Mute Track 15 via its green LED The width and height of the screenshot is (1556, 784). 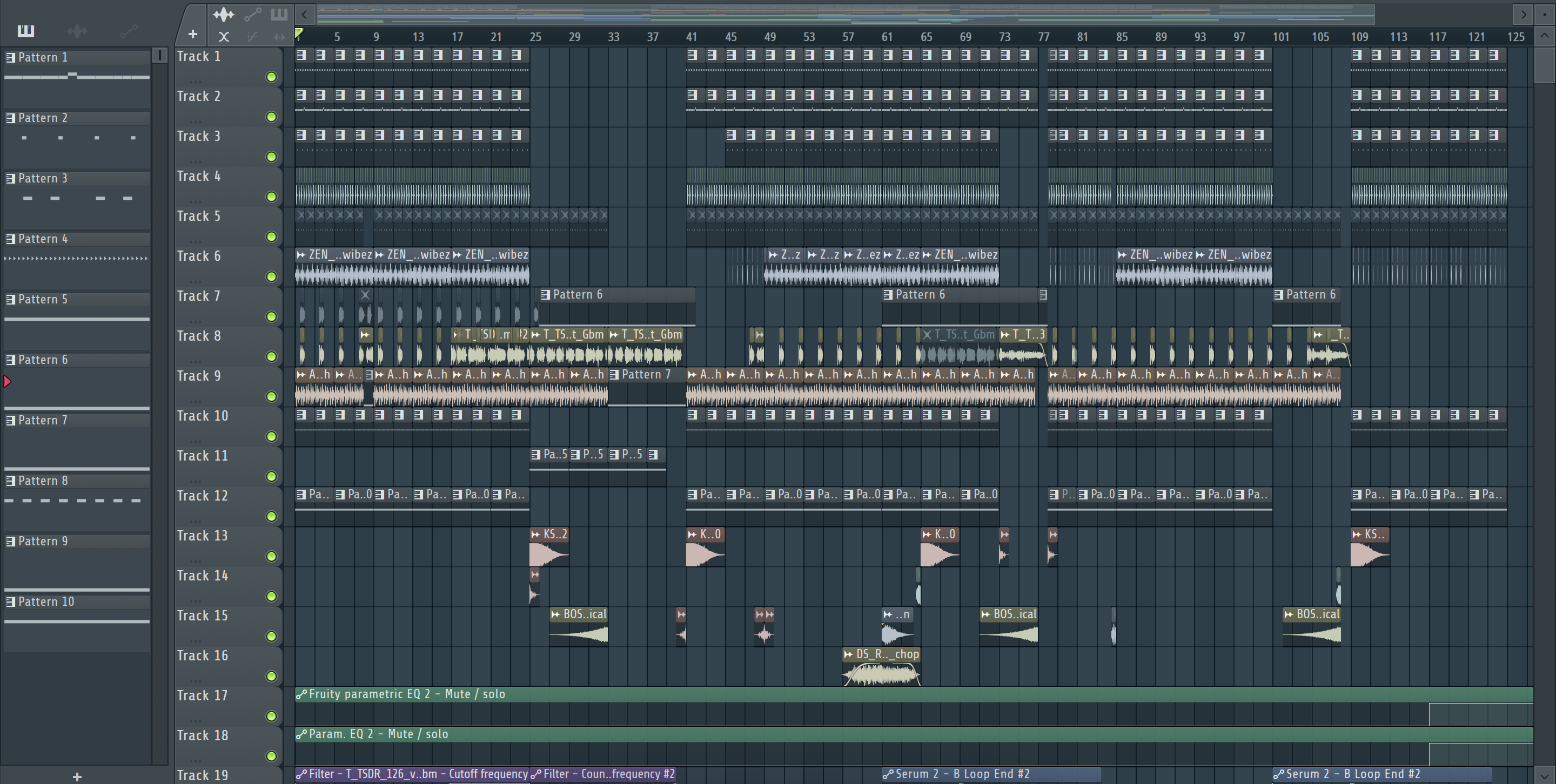pos(272,636)
